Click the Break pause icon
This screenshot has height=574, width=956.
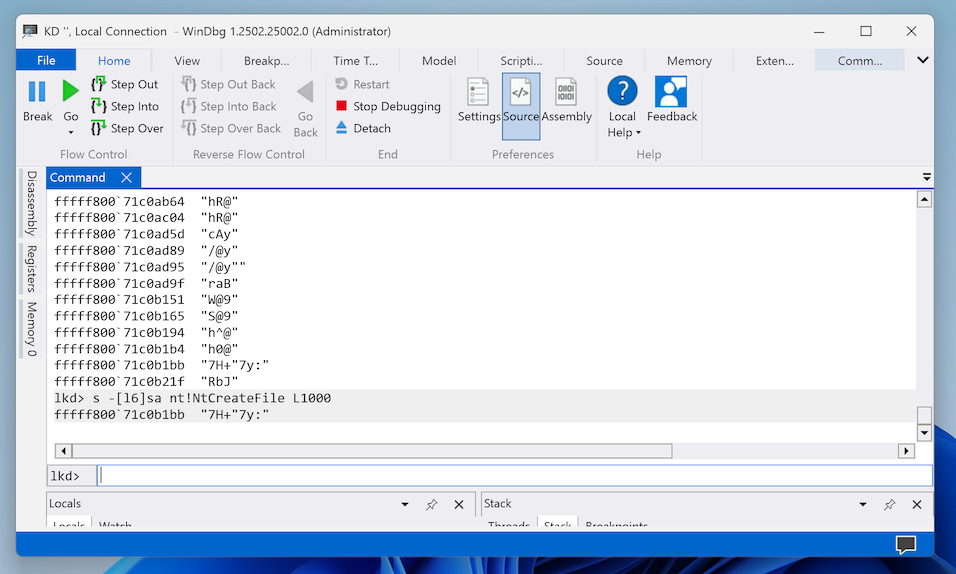point(37,92)
